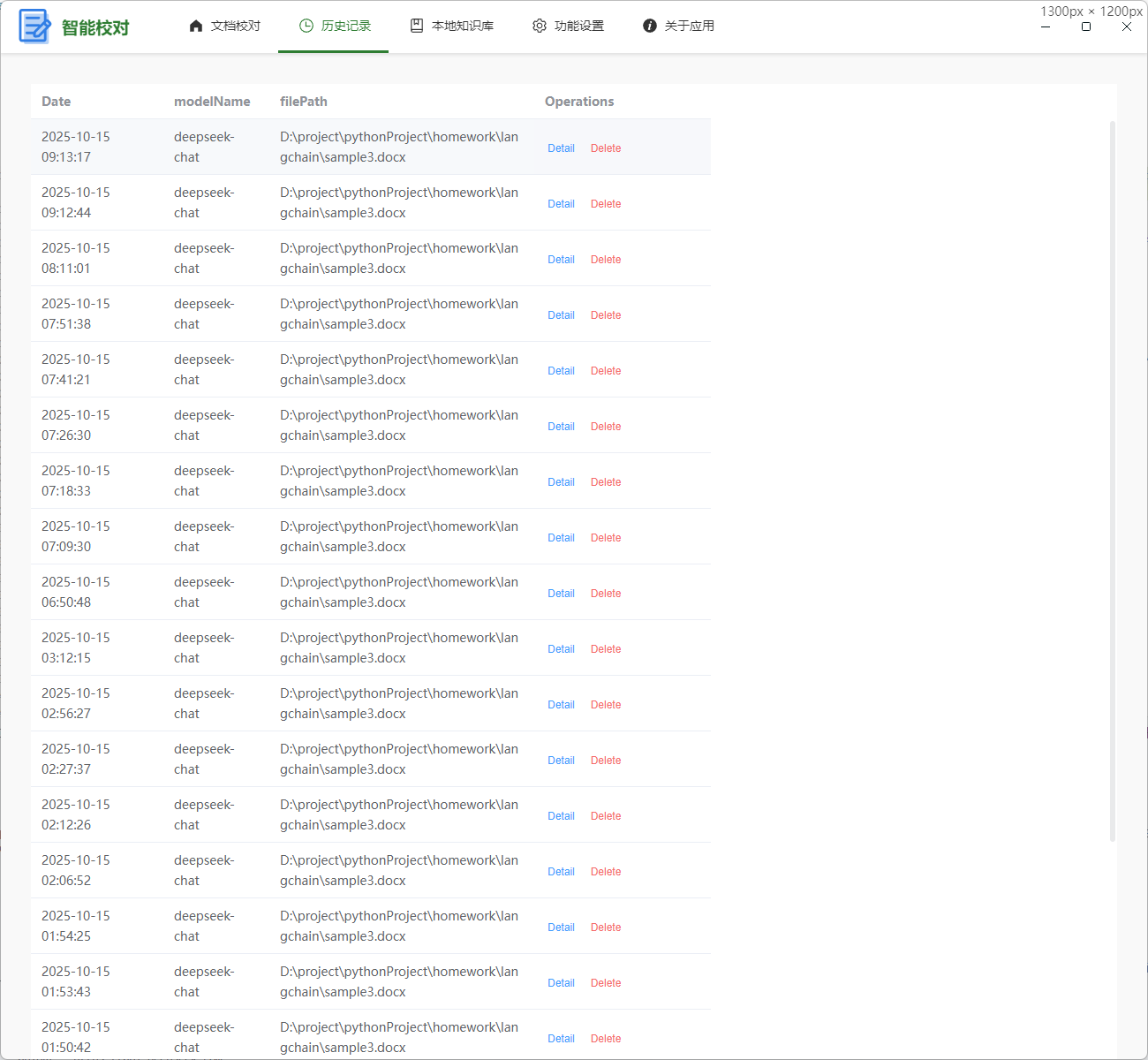This screenshot has width=1148, height=1060.
Task: Click deepseek-chat in the 07:41:21 row
Action: [204, 369]
